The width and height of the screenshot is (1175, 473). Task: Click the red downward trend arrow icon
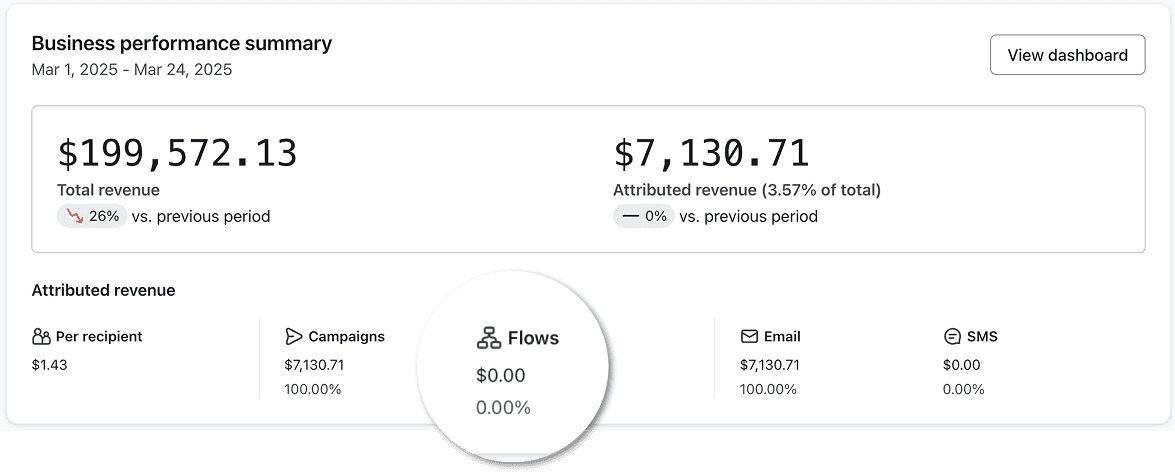pyautogui.click(x=75, y=217)
